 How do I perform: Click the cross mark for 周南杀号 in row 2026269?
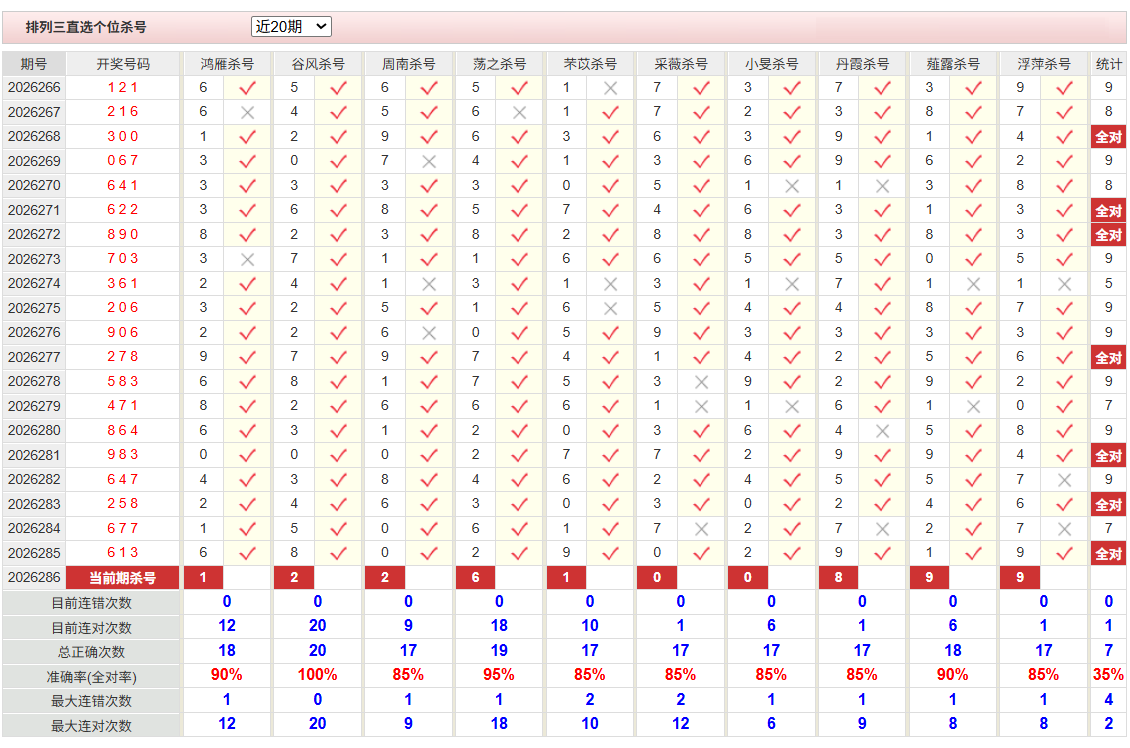[x=429, y=161]
